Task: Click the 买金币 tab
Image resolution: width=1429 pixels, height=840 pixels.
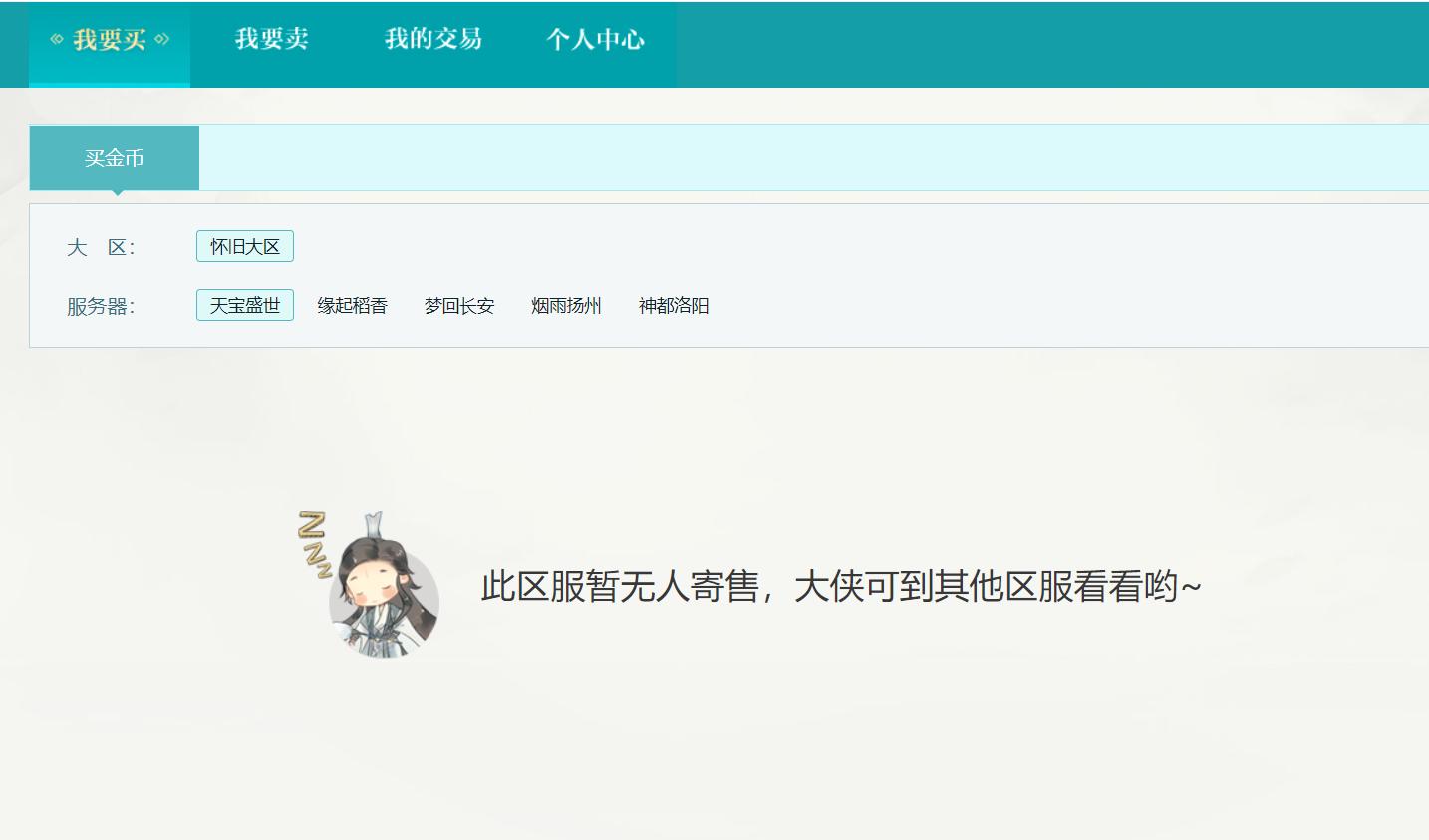Action: pos(115,156)
